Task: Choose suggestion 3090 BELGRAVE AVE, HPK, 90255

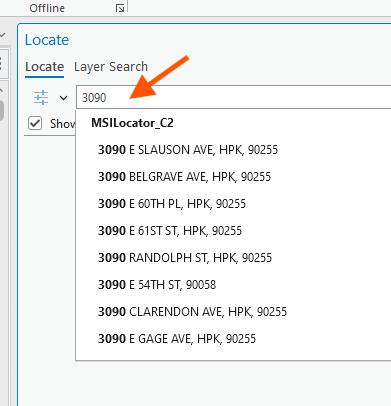Action: click(x=233, y=177)
